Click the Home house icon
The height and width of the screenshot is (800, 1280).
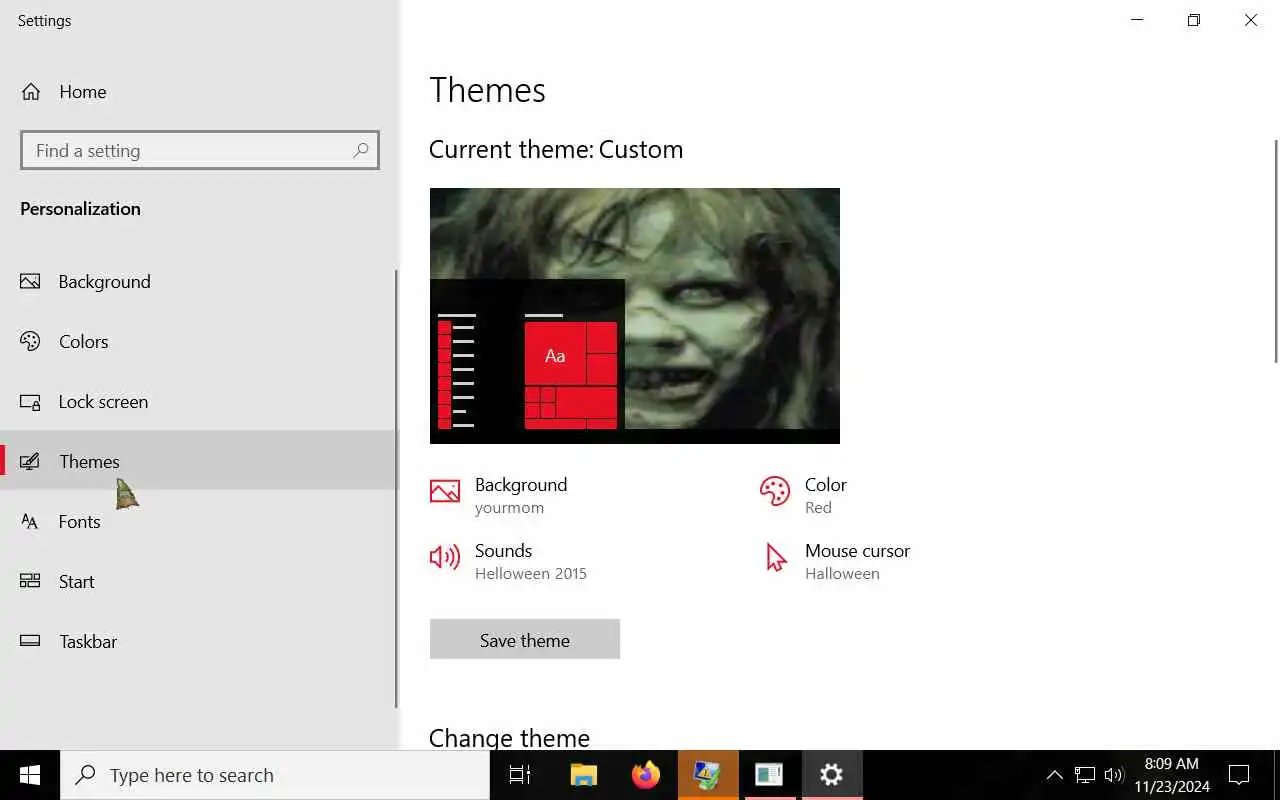coord(31,92)
